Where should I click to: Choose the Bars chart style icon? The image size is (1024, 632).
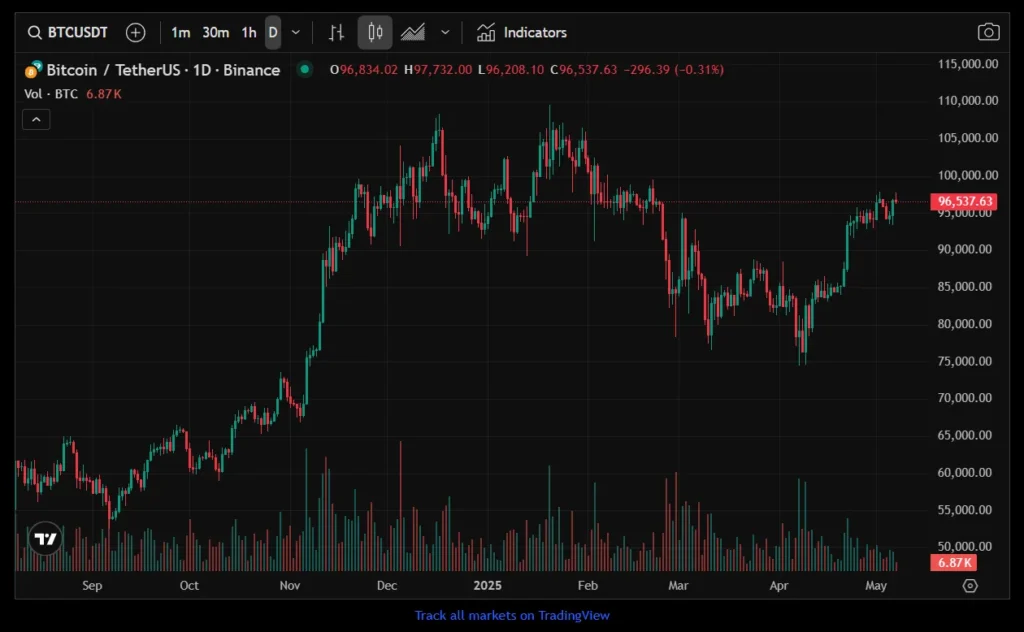click(x=336, y=32)
